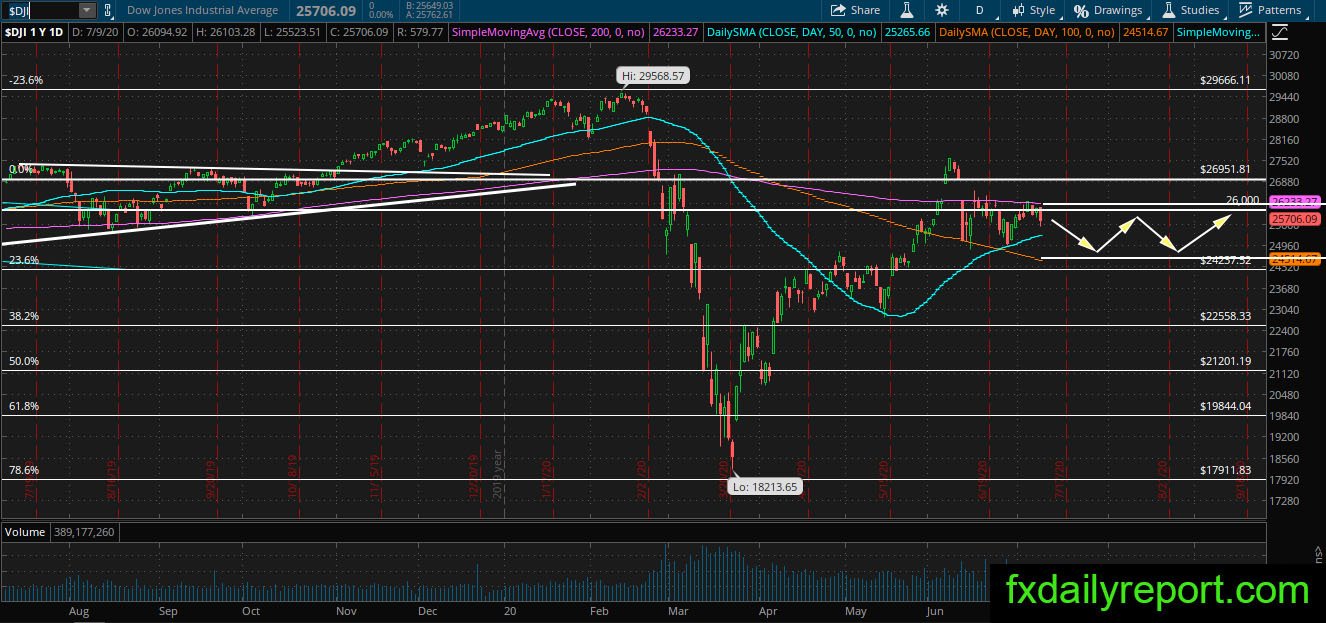Change the D aggregation period button

980,10
